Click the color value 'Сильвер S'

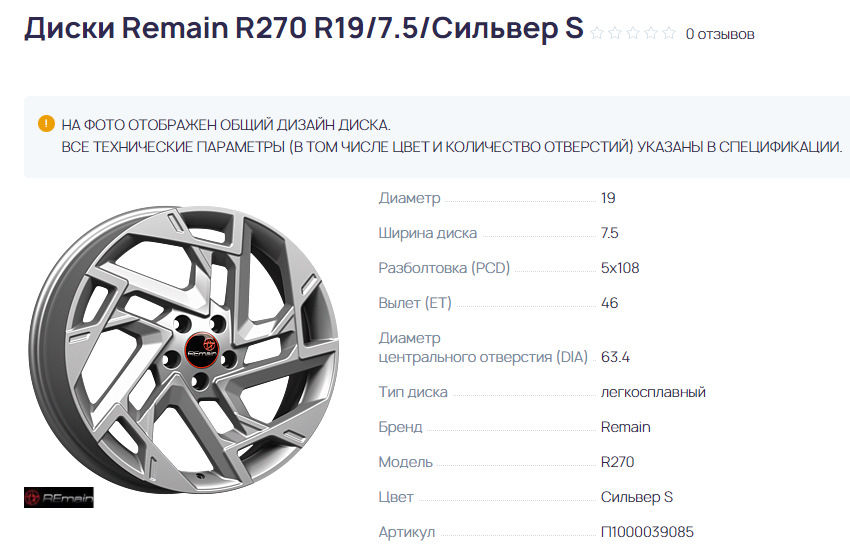tap(637, 497)
